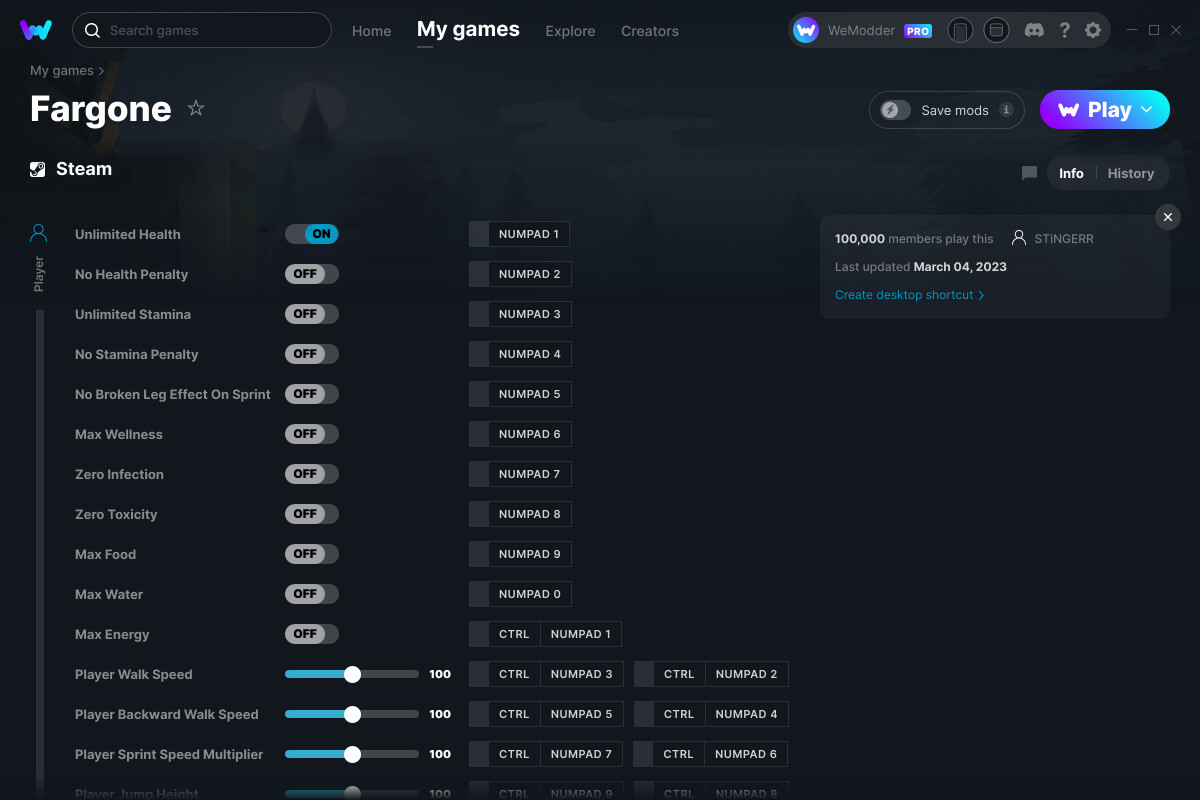Click hotkey box left of NUMPAD 9 for Max Food

[479, 554]
